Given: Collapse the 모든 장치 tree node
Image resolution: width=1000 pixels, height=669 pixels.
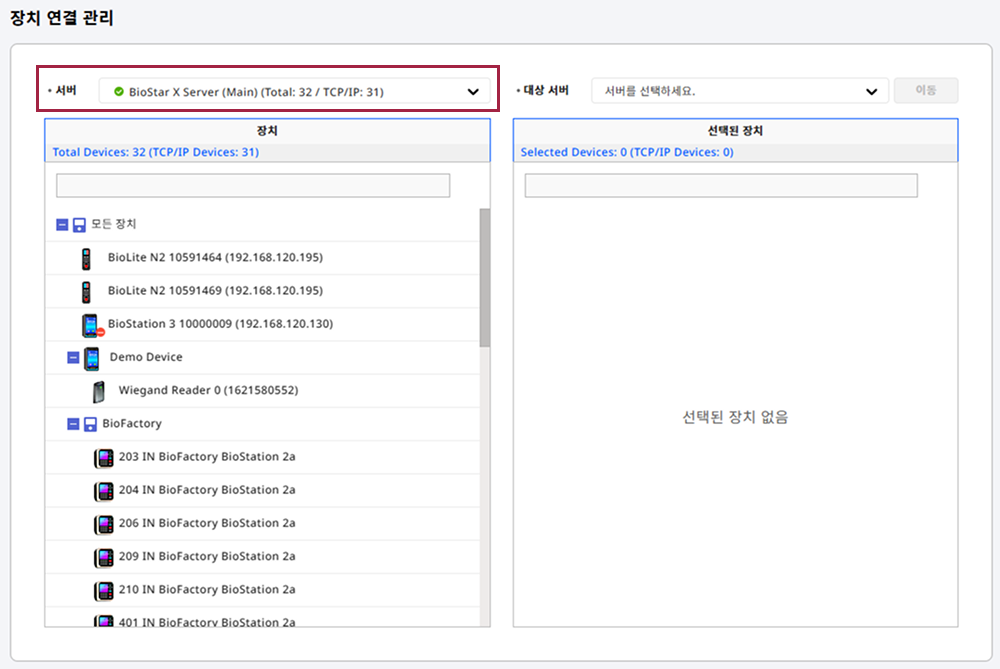Looking at the screenshot, I should [62, 225].
